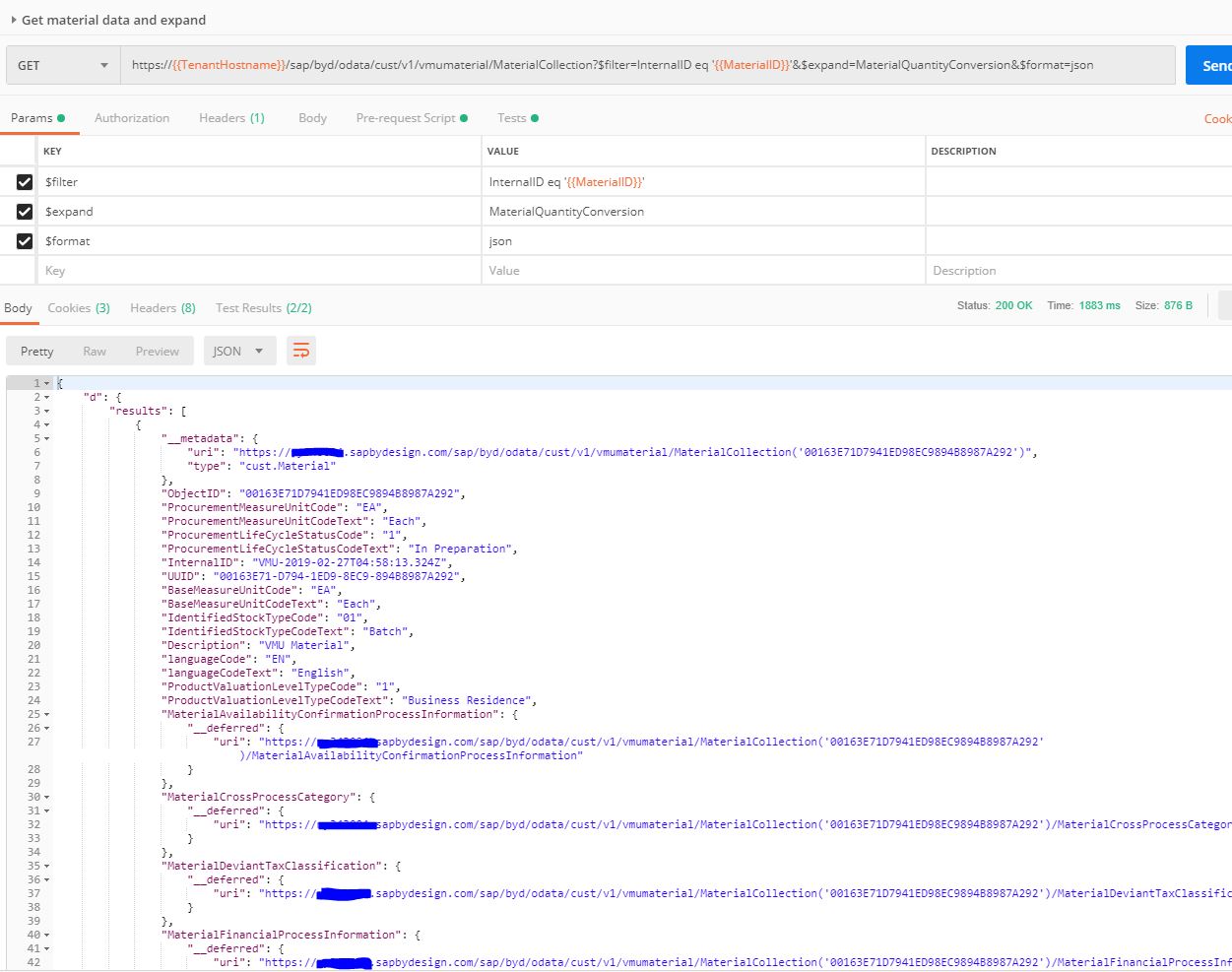1232x972 pixels.
Task: Expand the 'Get material data and expand' request title
Action: click(x=14, y=20)
